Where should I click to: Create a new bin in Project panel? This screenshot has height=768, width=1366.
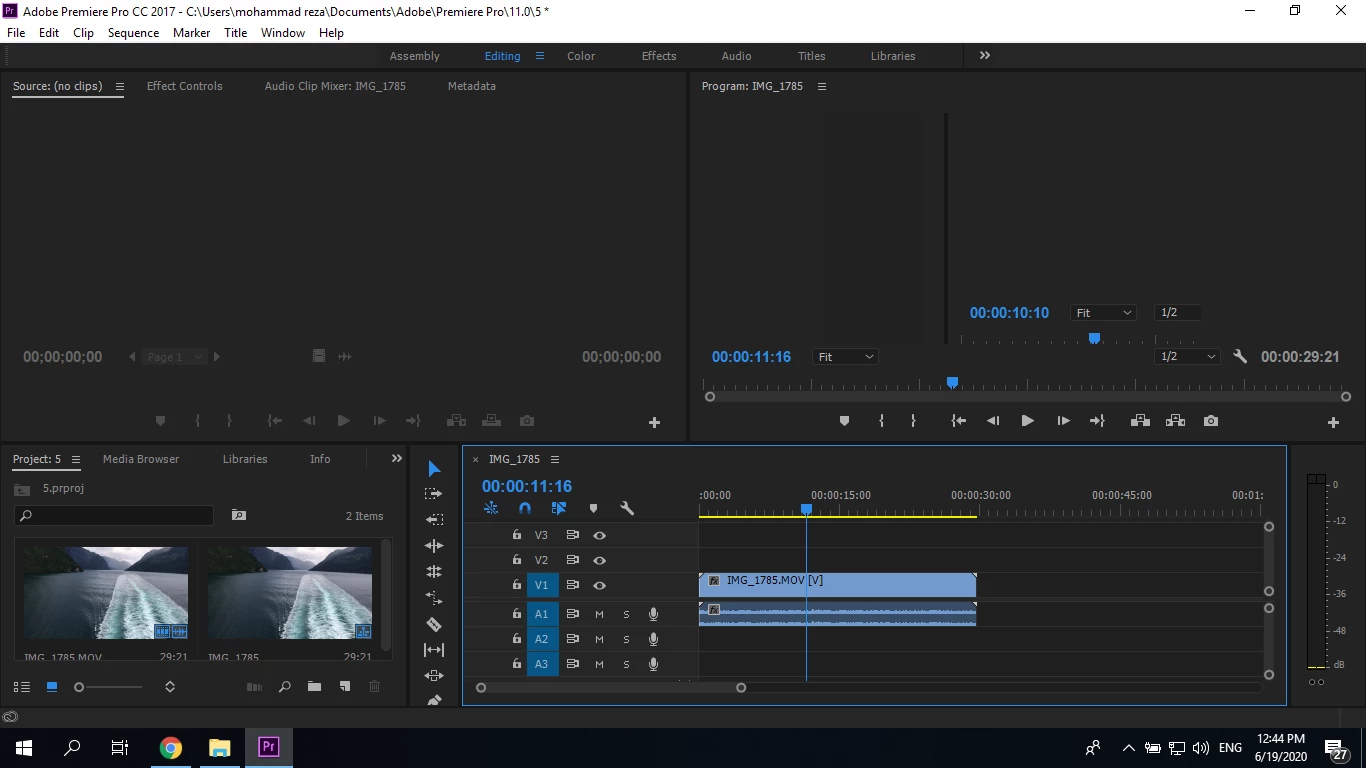tap(314, 687)
